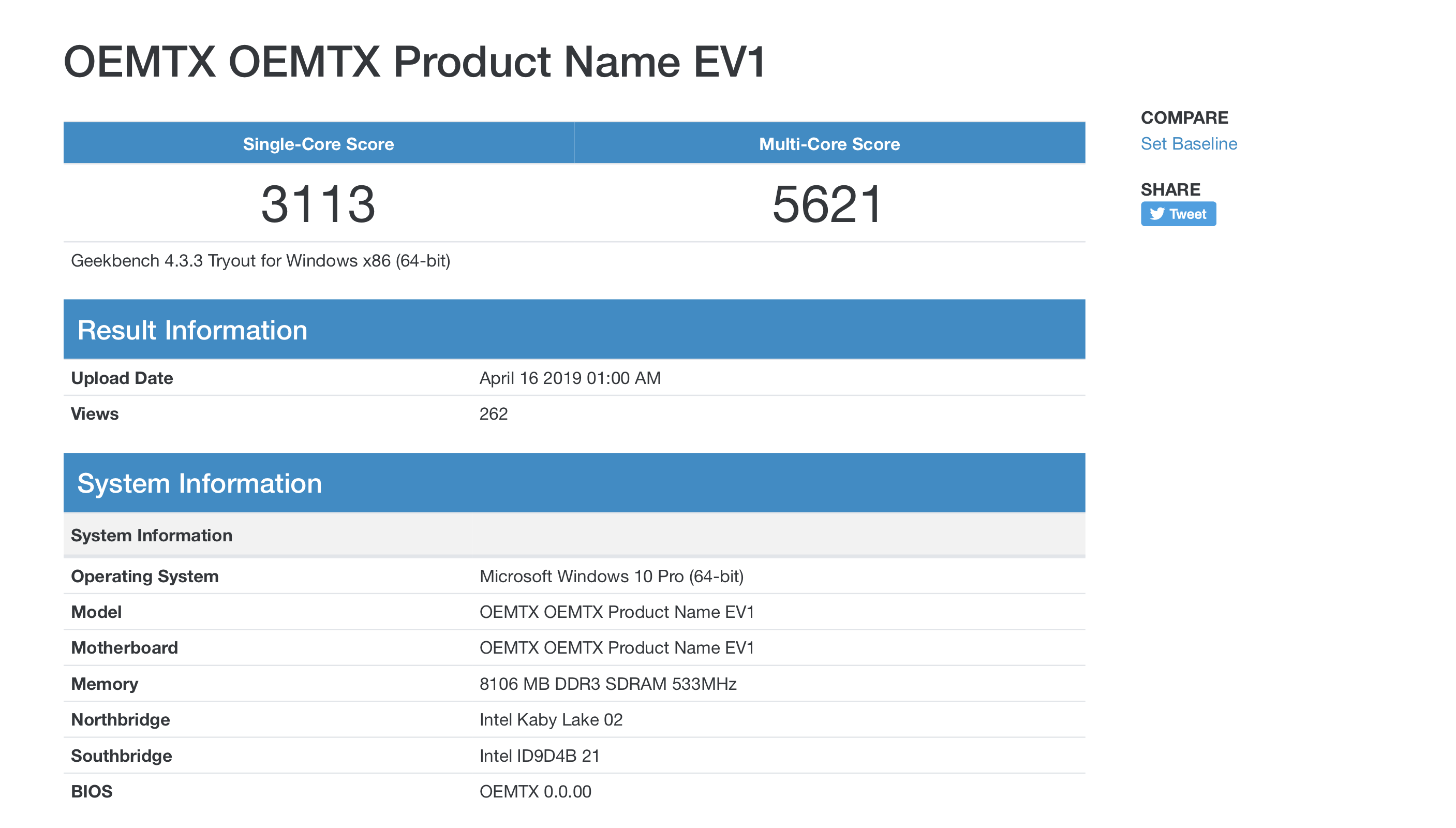Click the Multi-Core Score header
Viewport: 1456px width, 828px height.
[x=829, y=144]
